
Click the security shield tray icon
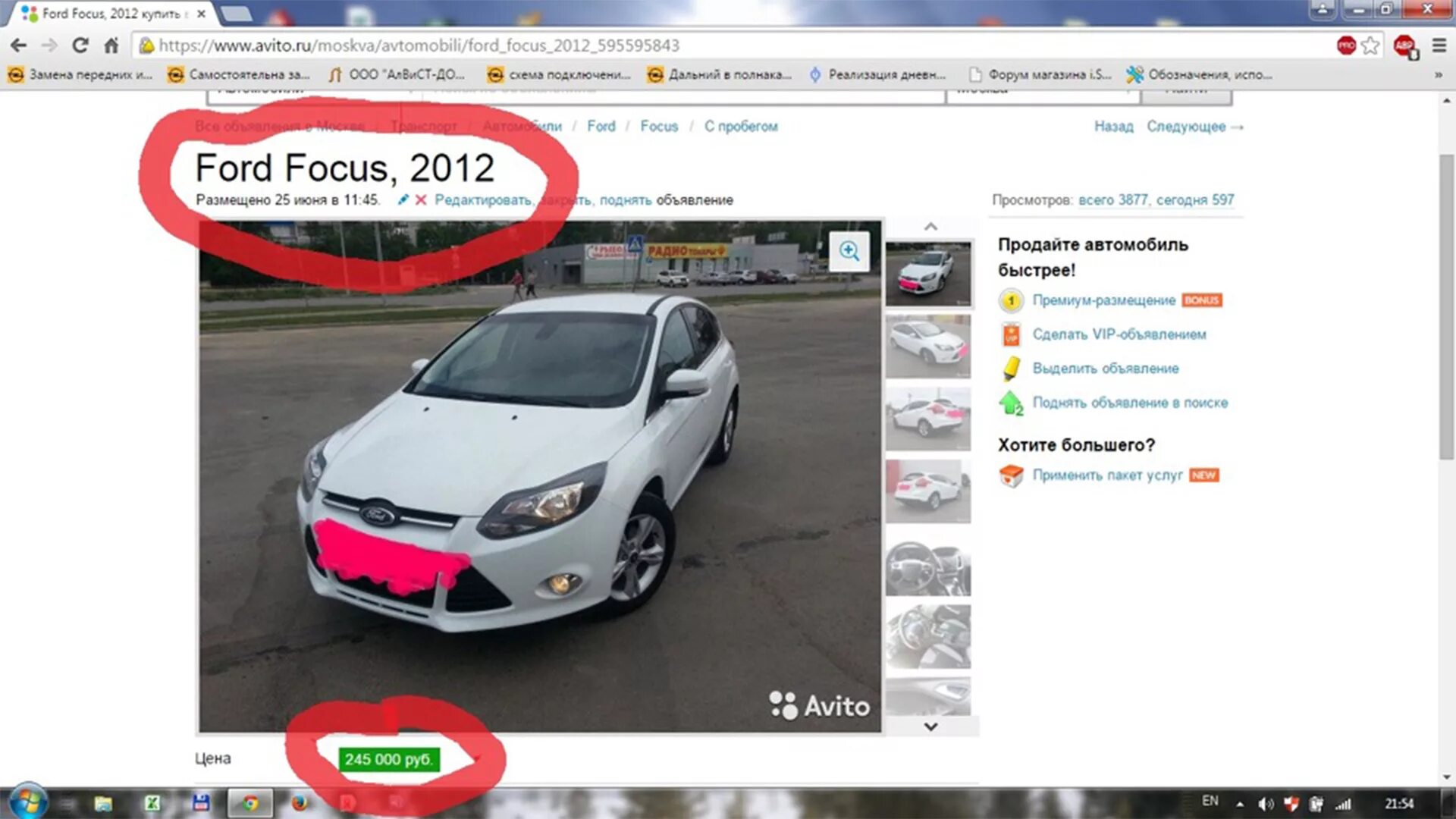pyautogui.click(x=1291, y=804)
